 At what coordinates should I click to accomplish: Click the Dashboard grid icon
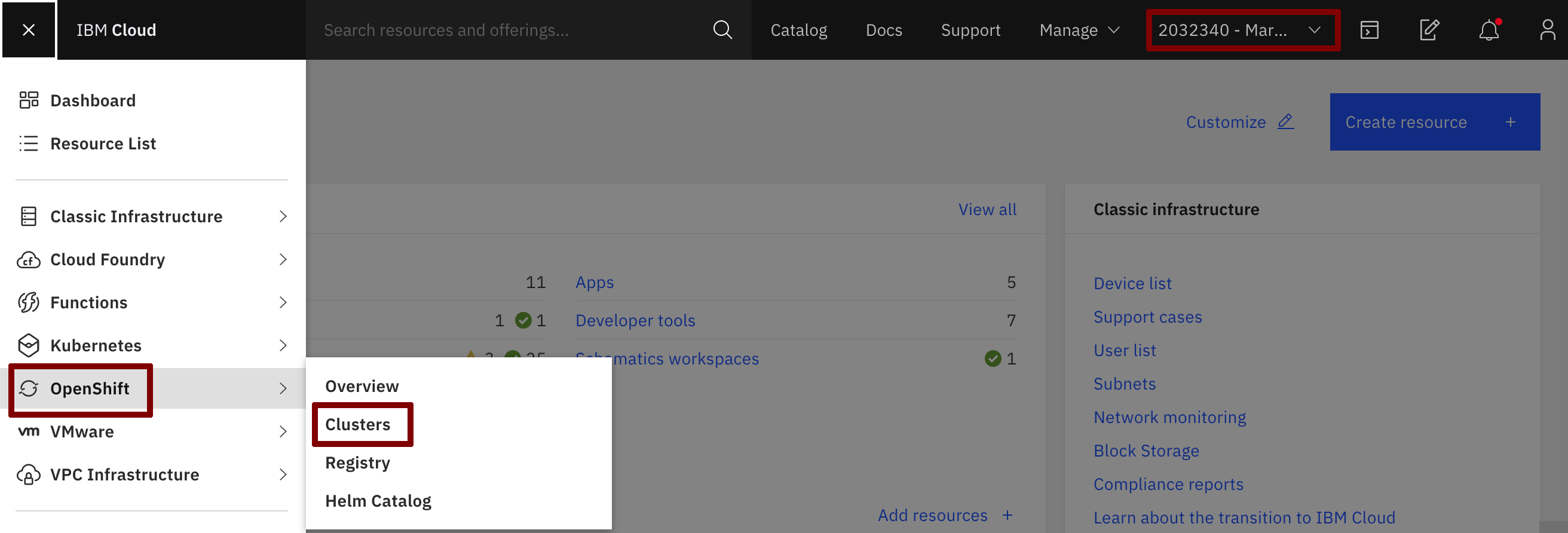[x=29, y=100]
